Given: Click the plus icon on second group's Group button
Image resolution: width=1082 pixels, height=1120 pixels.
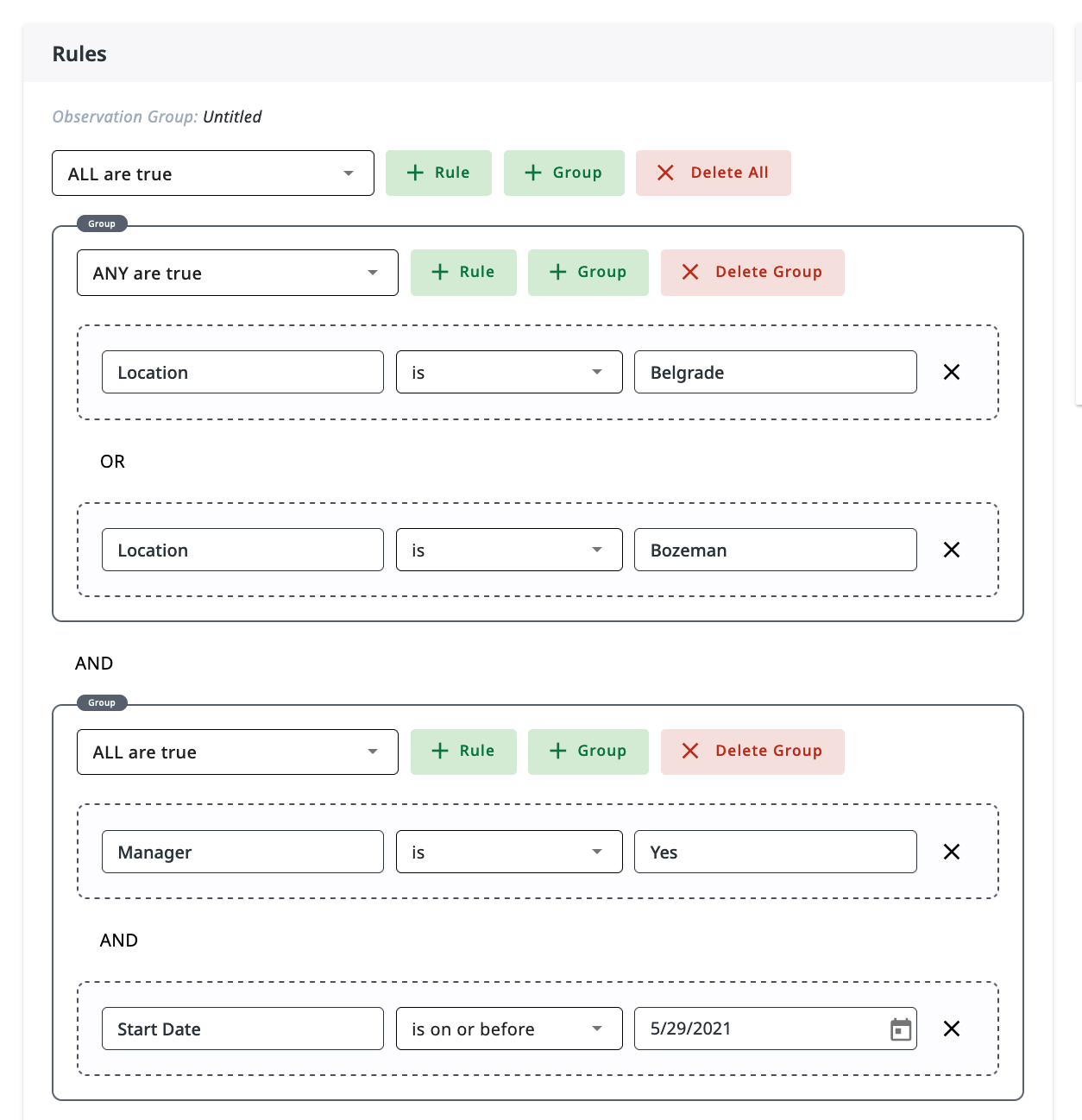Looking at the screenshot, I should (558, 751).
